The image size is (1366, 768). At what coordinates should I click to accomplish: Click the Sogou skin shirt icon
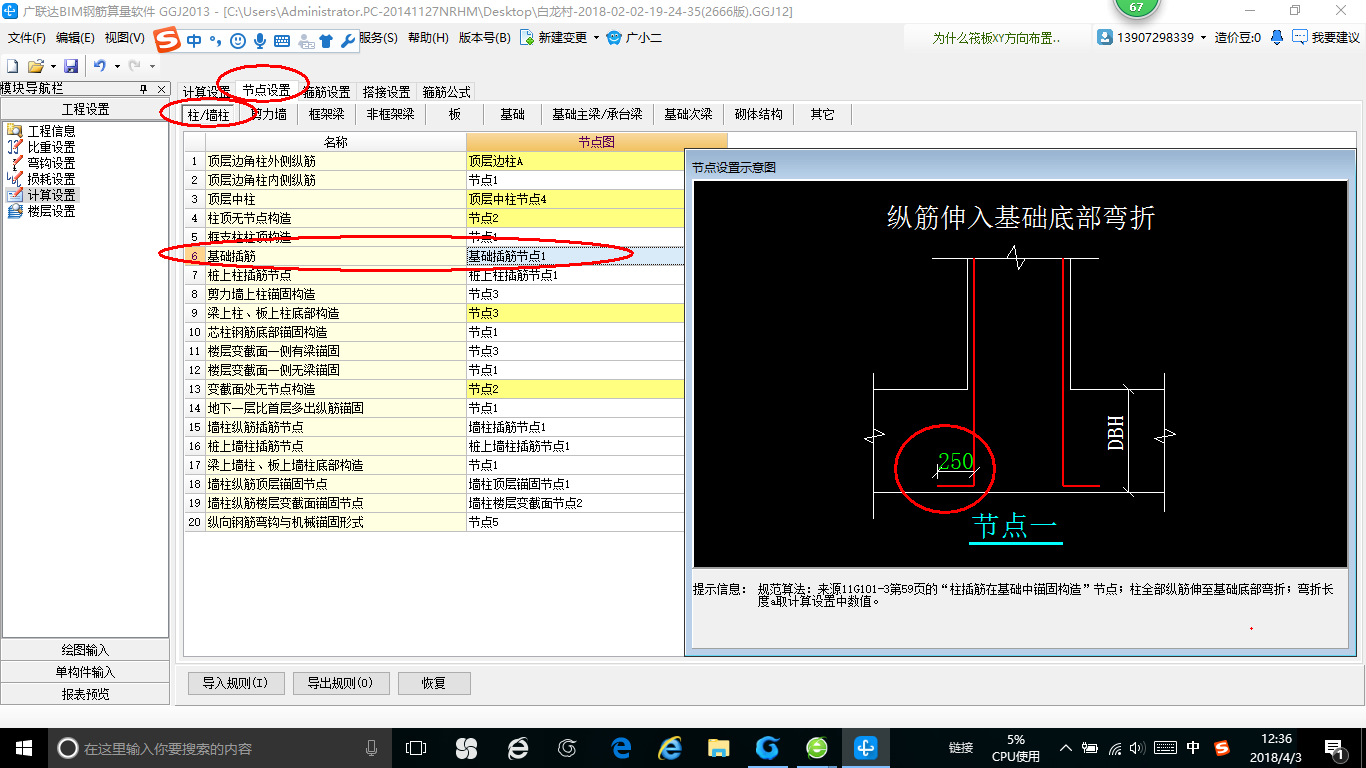(326, 41)
